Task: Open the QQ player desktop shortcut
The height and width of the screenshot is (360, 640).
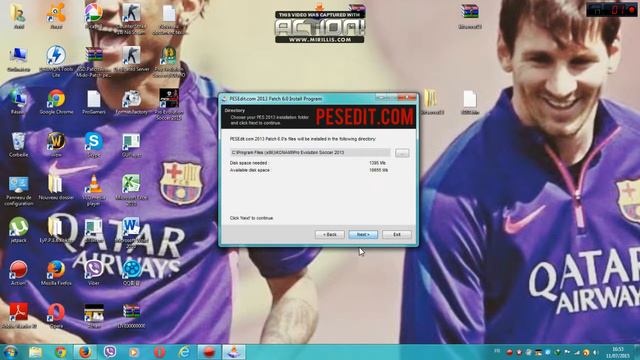Action: coord(131,273)
